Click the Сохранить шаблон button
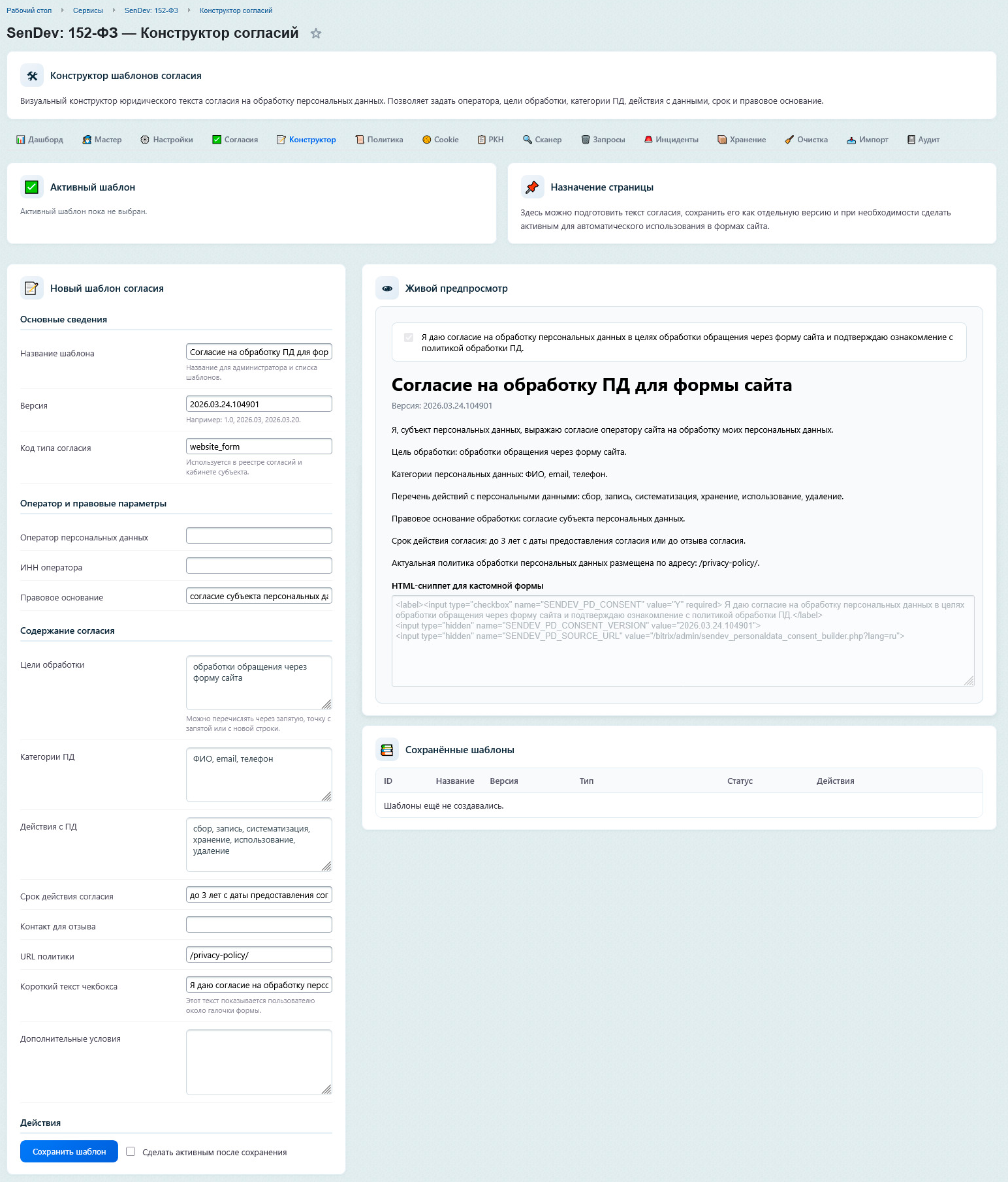This screenshot has height=1182, width=1008. click(69, 1151)
